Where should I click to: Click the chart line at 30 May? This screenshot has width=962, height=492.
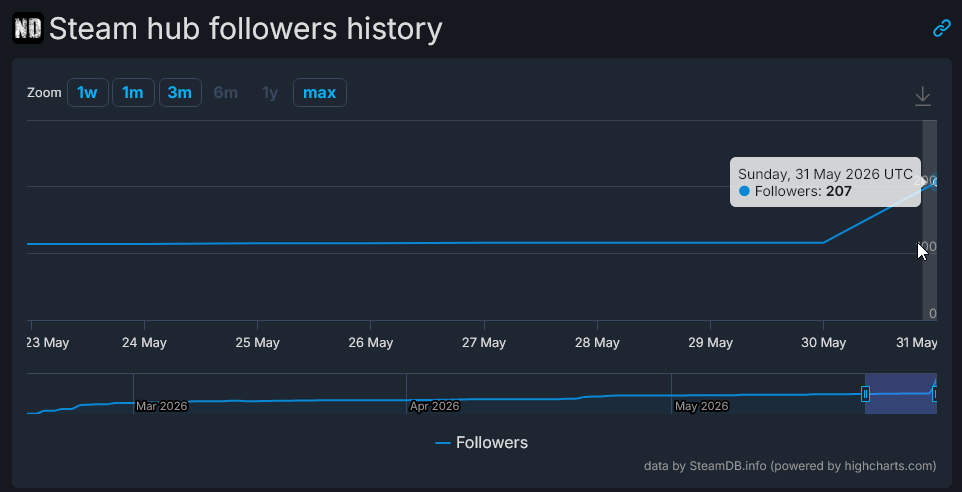click(823, 242)
